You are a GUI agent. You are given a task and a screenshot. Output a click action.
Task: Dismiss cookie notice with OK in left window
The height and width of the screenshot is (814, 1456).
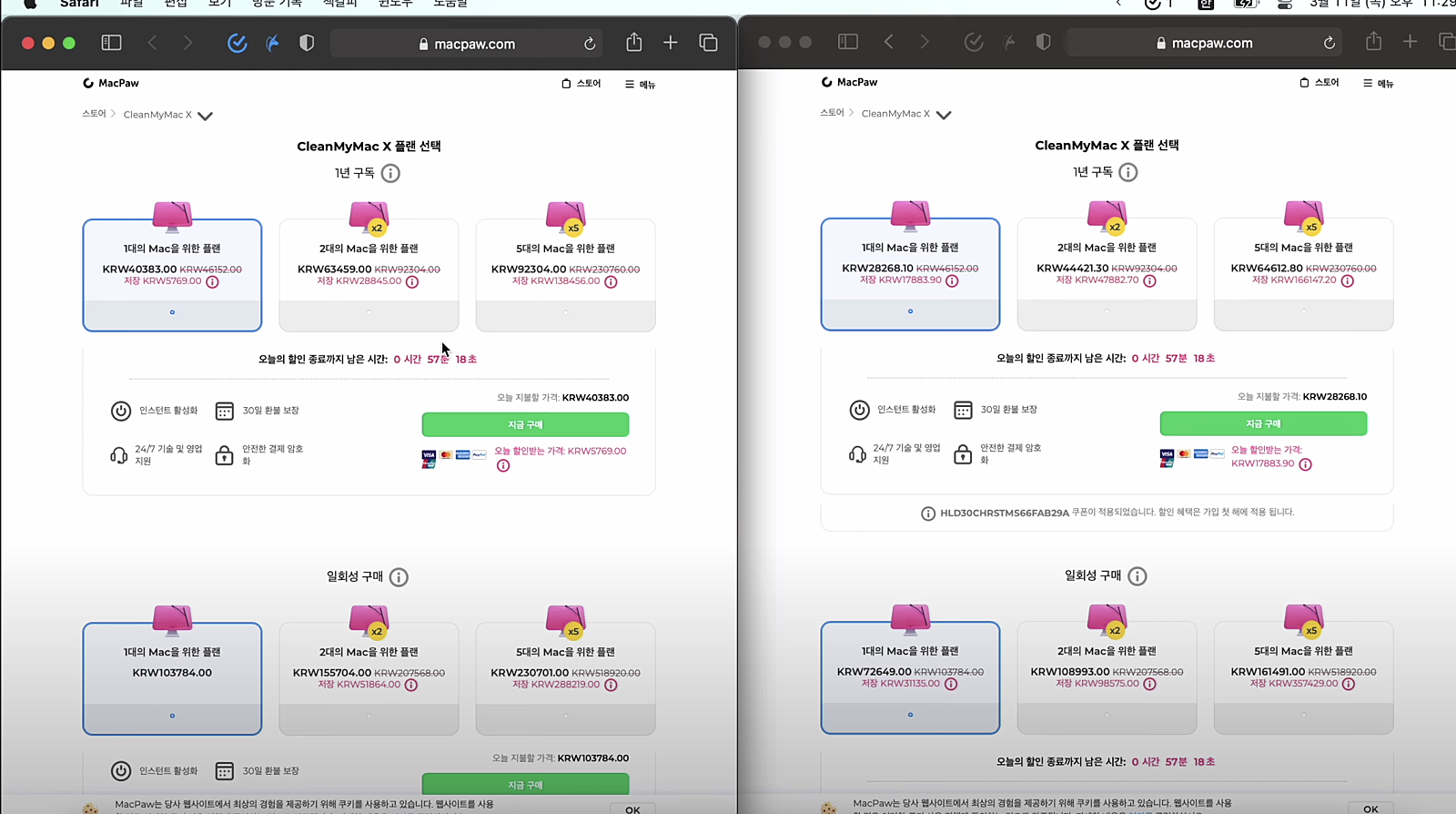[632, 809]
